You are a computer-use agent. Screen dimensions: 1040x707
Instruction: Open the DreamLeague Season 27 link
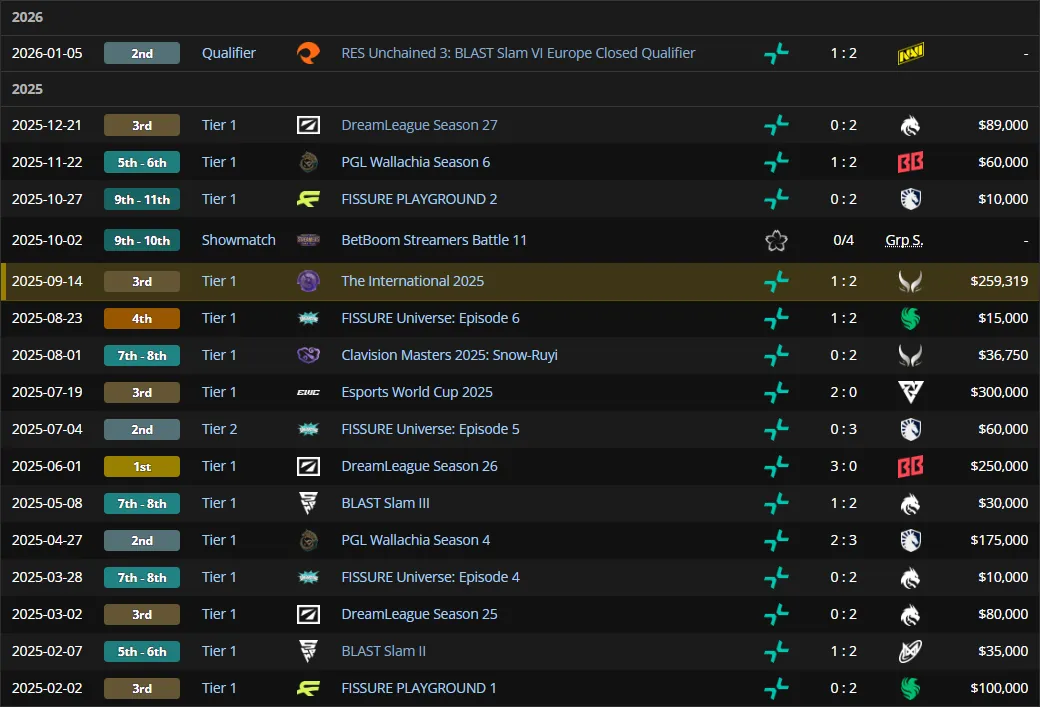click(x=419, y=125)
